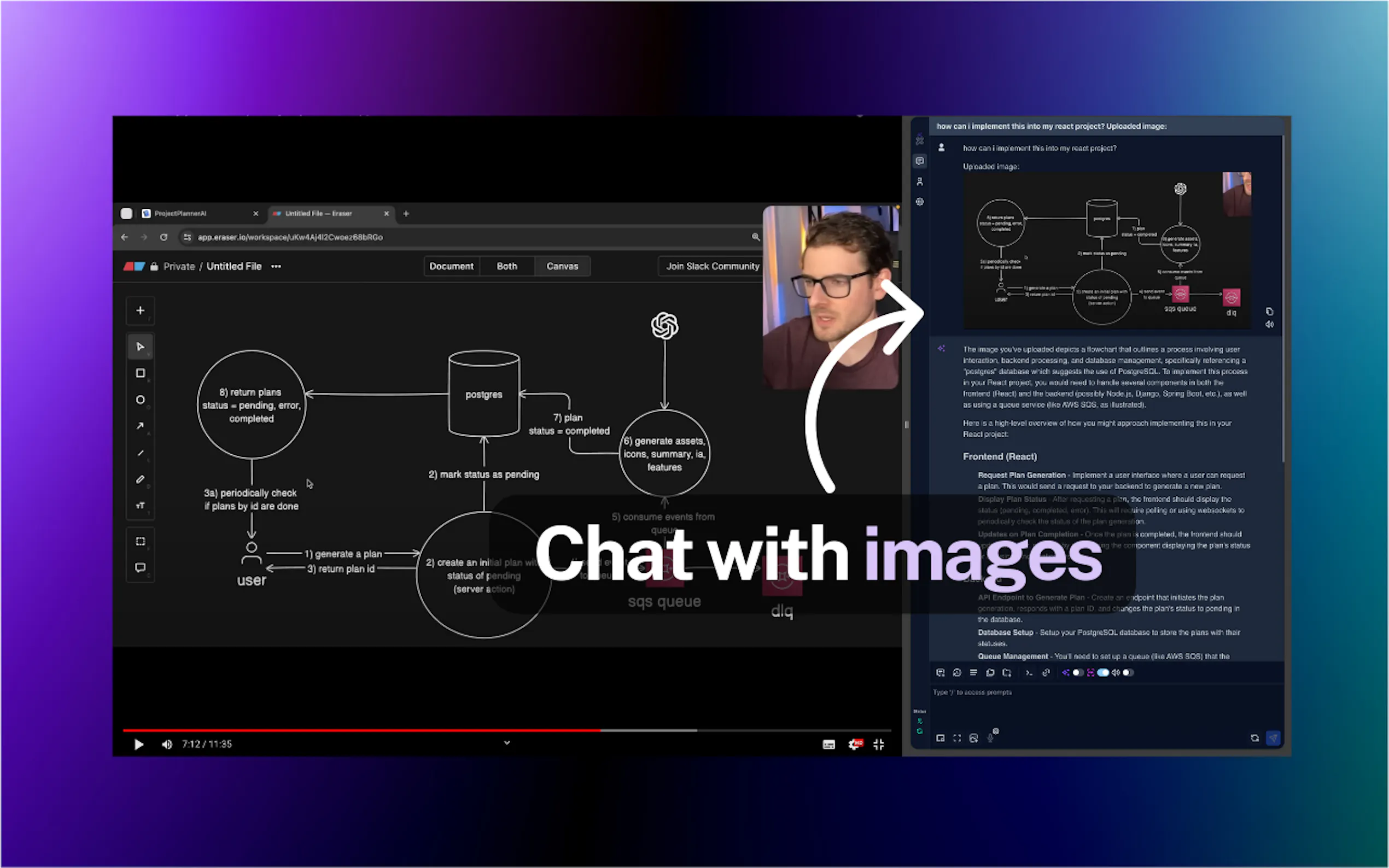Open the uploaded diagram image in chat

(1107, 250)
